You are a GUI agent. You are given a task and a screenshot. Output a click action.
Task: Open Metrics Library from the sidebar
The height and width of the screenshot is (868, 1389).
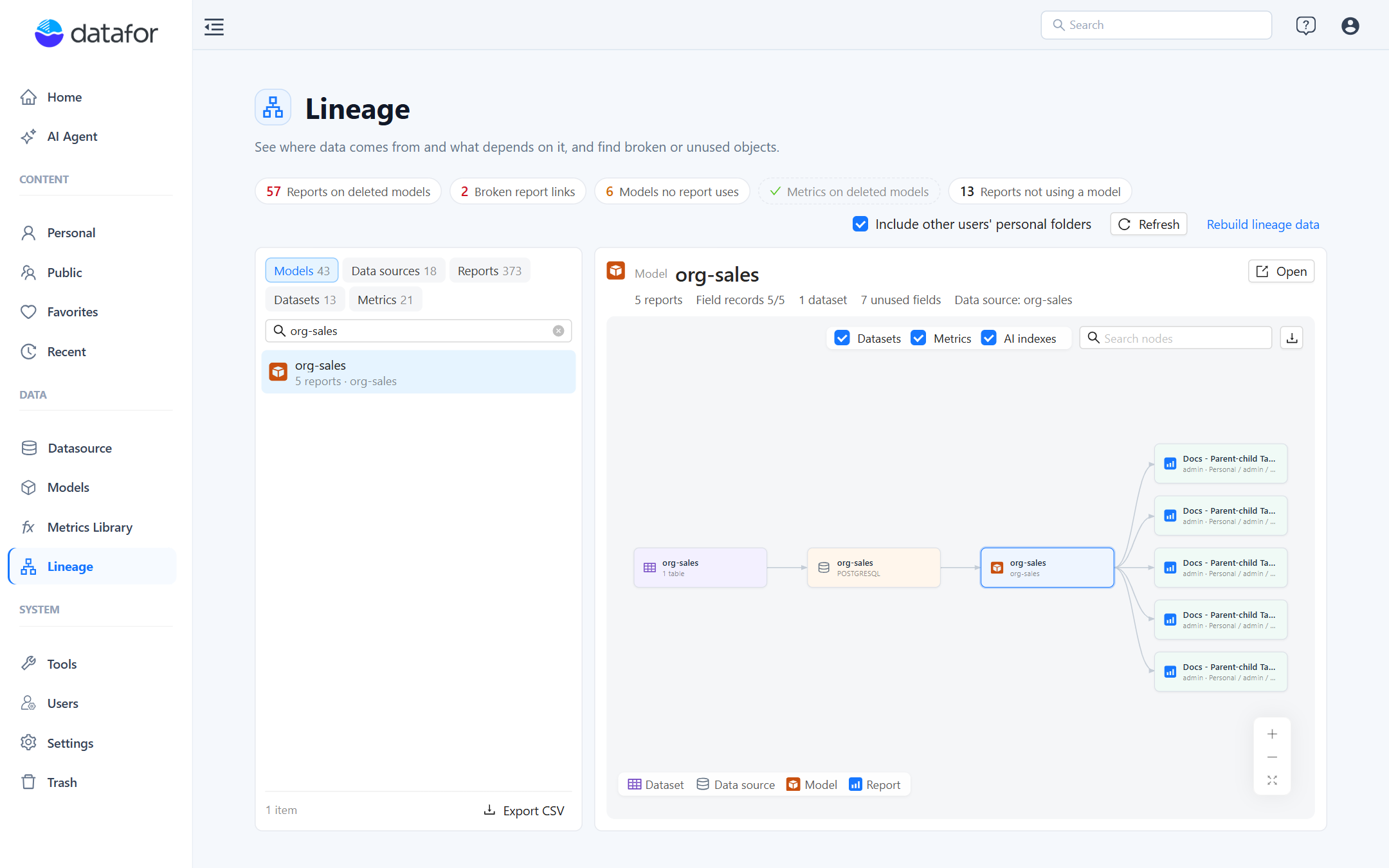point(92,527)
